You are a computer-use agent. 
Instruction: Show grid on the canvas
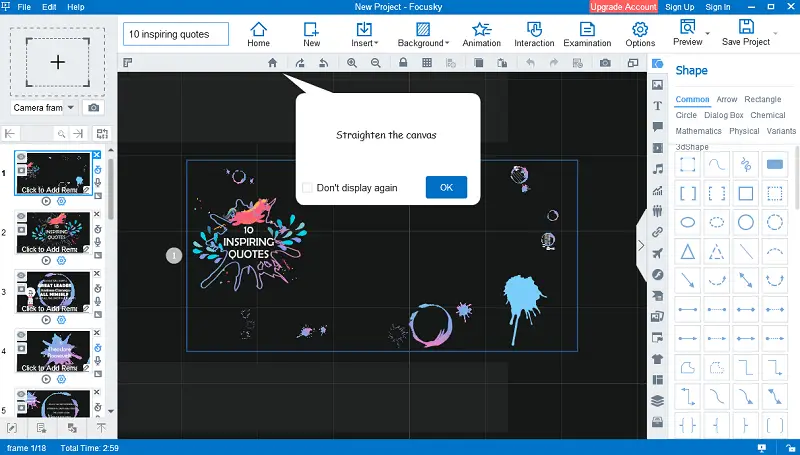click(427, 63)
